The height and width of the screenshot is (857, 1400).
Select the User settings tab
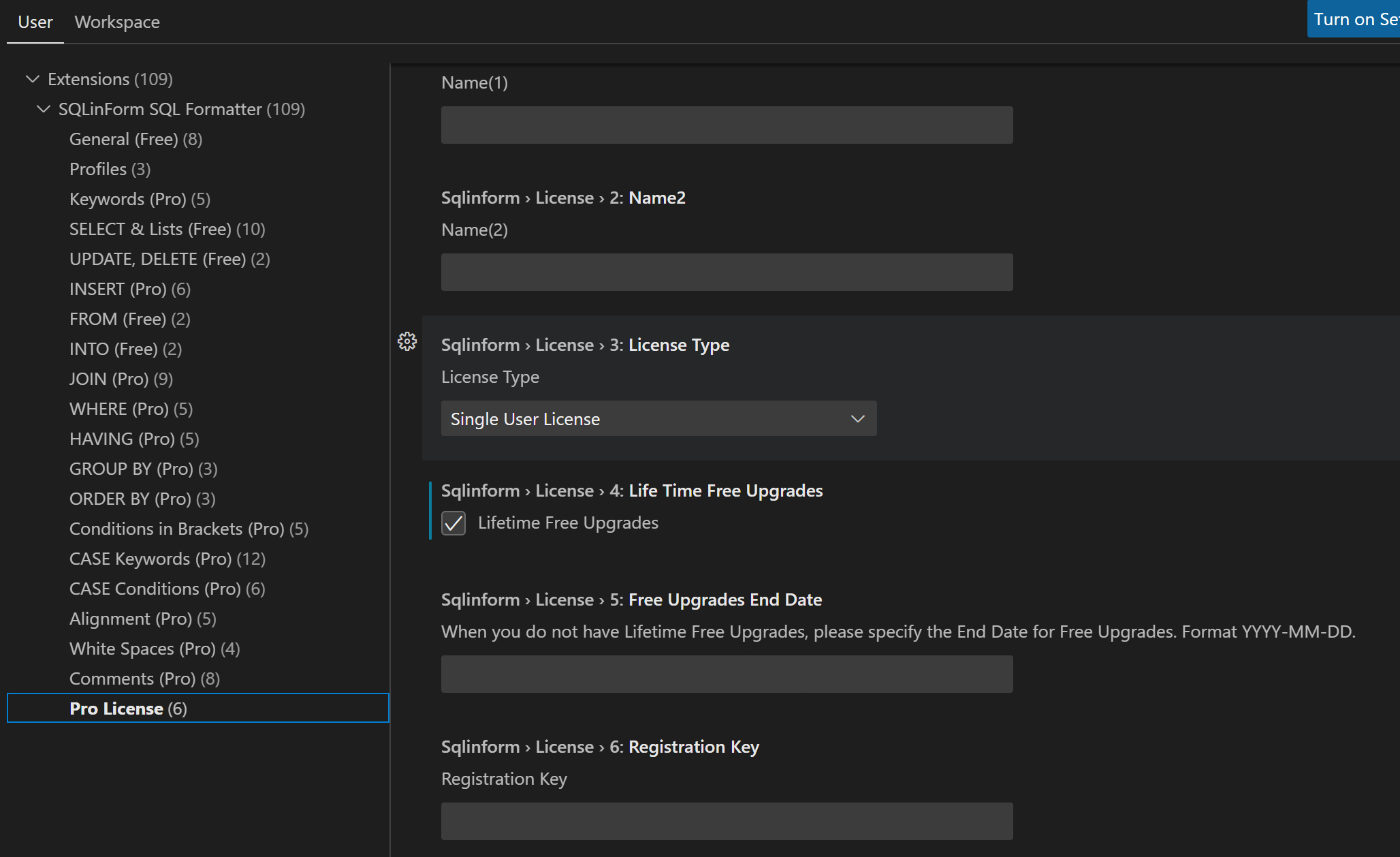pos(35,22)
